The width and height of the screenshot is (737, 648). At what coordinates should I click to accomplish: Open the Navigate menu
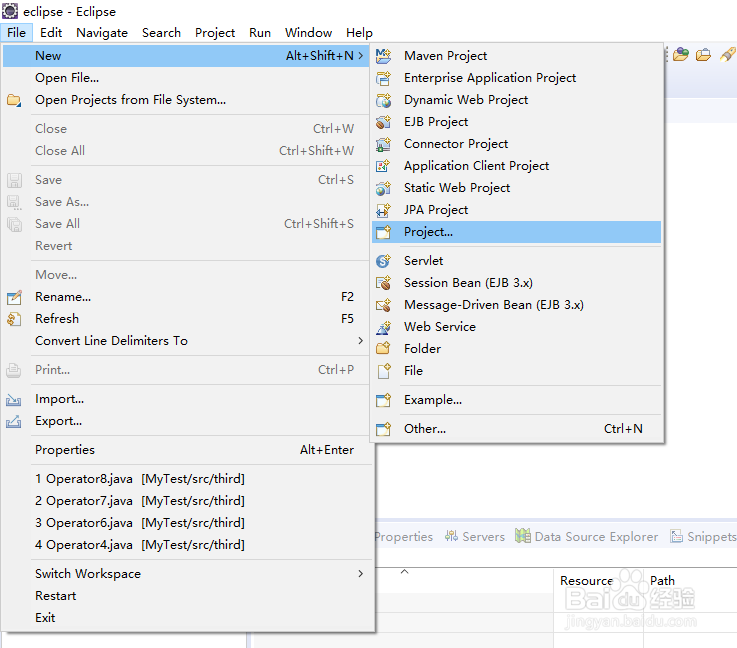point(102,32)
